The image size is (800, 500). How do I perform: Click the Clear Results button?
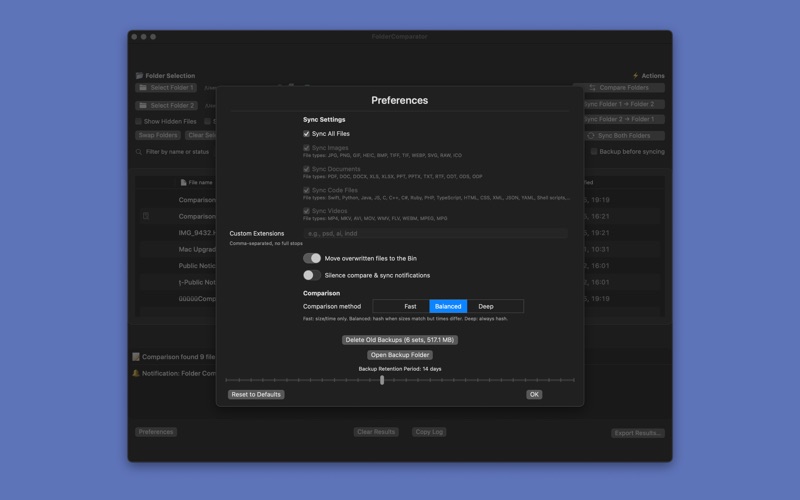point(376,432)
